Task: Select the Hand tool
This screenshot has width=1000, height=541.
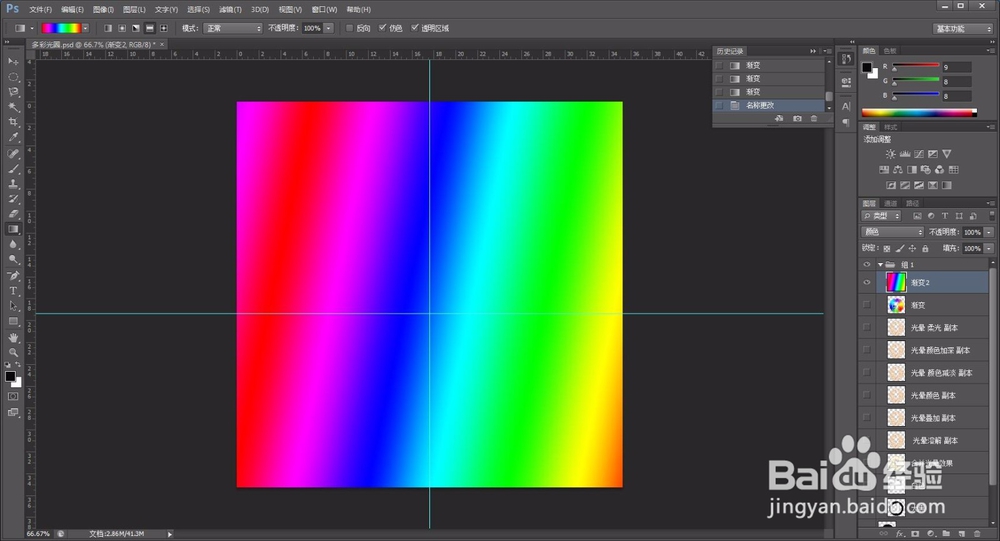Action: click(13, 337)
